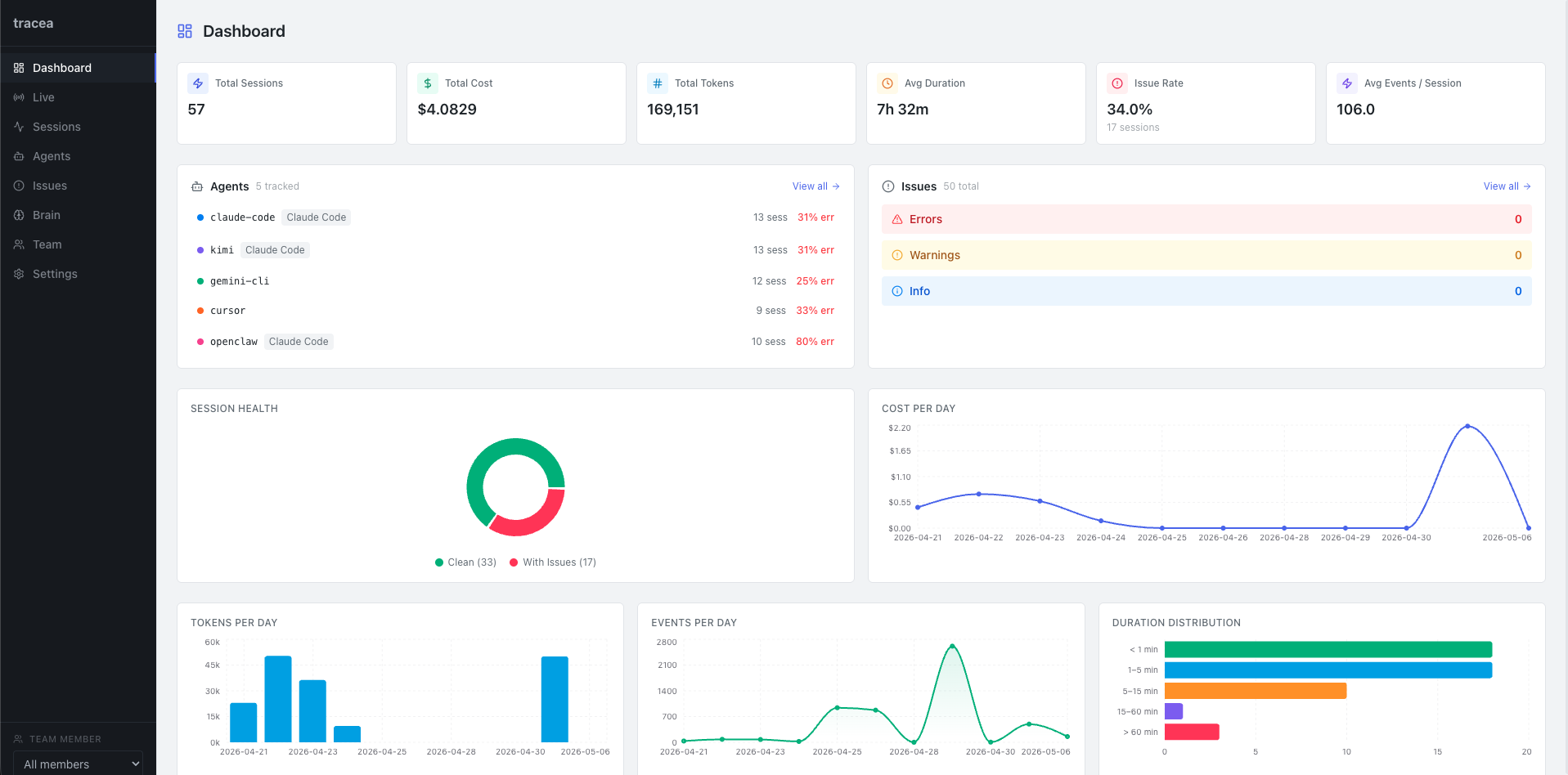
Task: Click the Claude Code tag next to kimi
Action: click(275, 250)
